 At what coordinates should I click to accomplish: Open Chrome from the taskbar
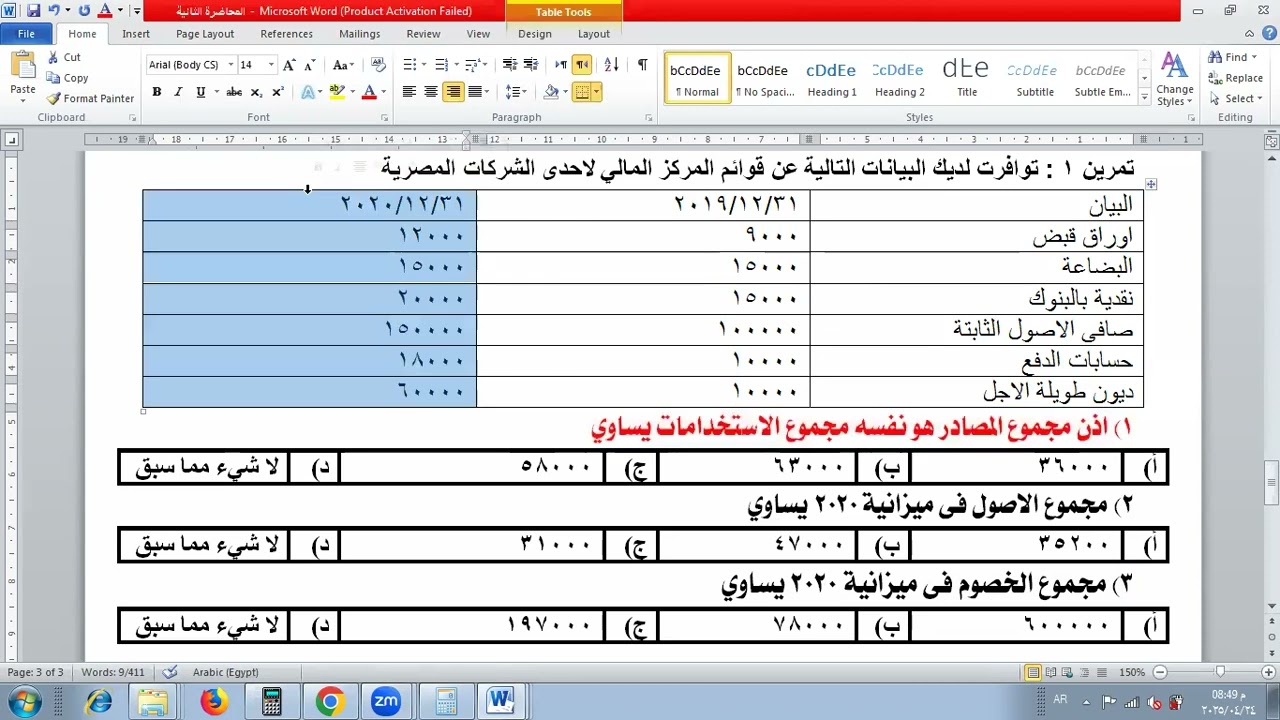pos(329,701)
